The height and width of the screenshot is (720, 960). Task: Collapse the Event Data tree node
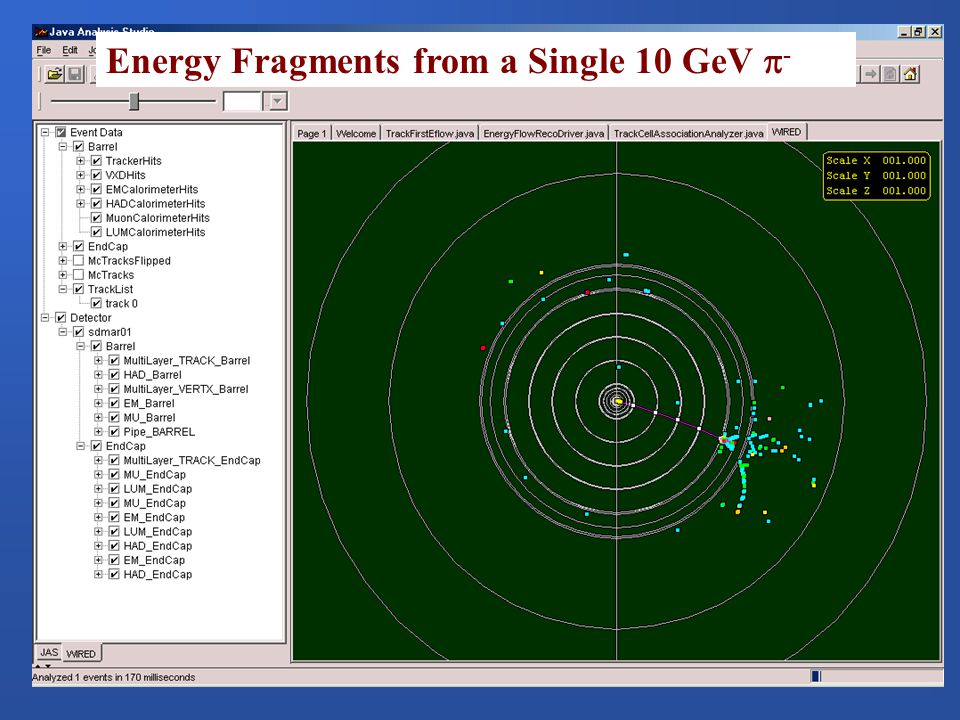click(x=45, y=132)
